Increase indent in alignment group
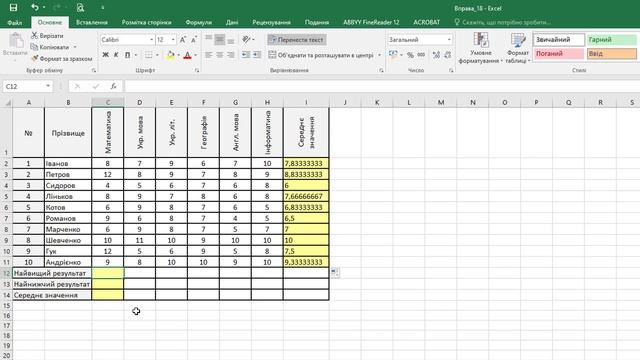 257,55
